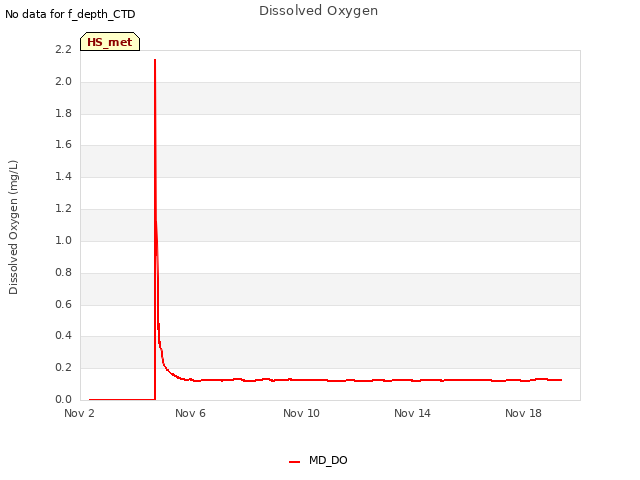Click the 1.8 y-axis tick label
This screenshot has width=640, height=480.
(x=63, y=113)
